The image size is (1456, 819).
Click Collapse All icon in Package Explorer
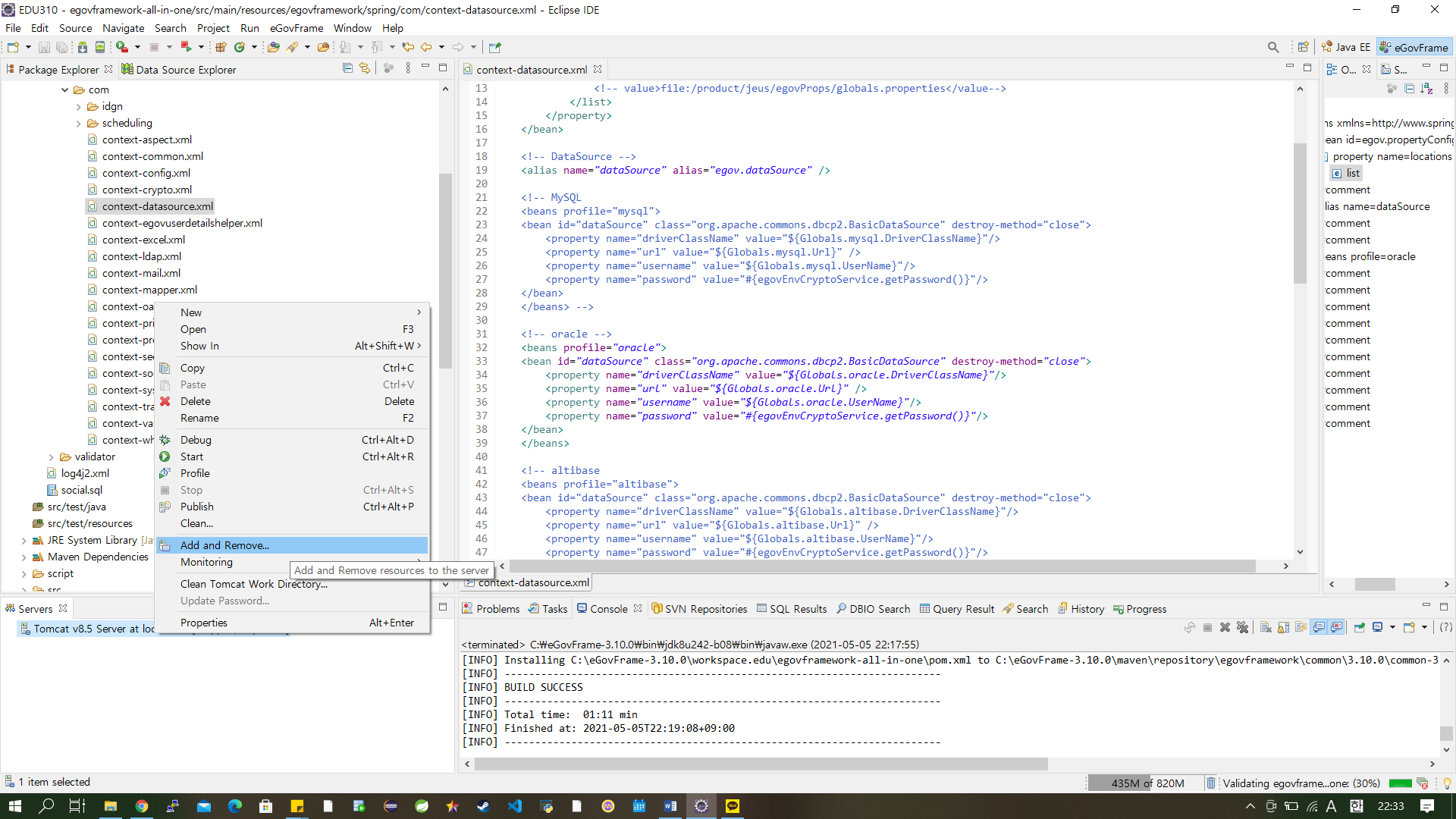(x=347, y=68)
